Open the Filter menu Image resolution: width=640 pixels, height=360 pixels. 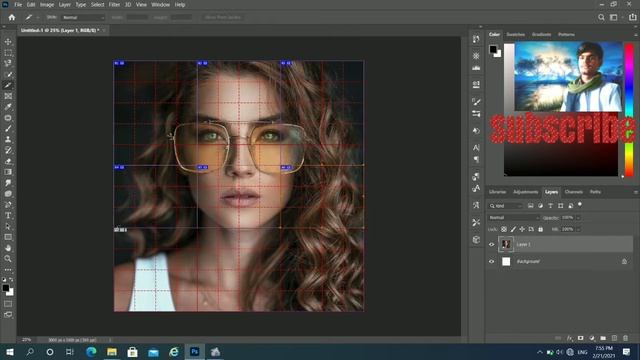tap(114, 4)
